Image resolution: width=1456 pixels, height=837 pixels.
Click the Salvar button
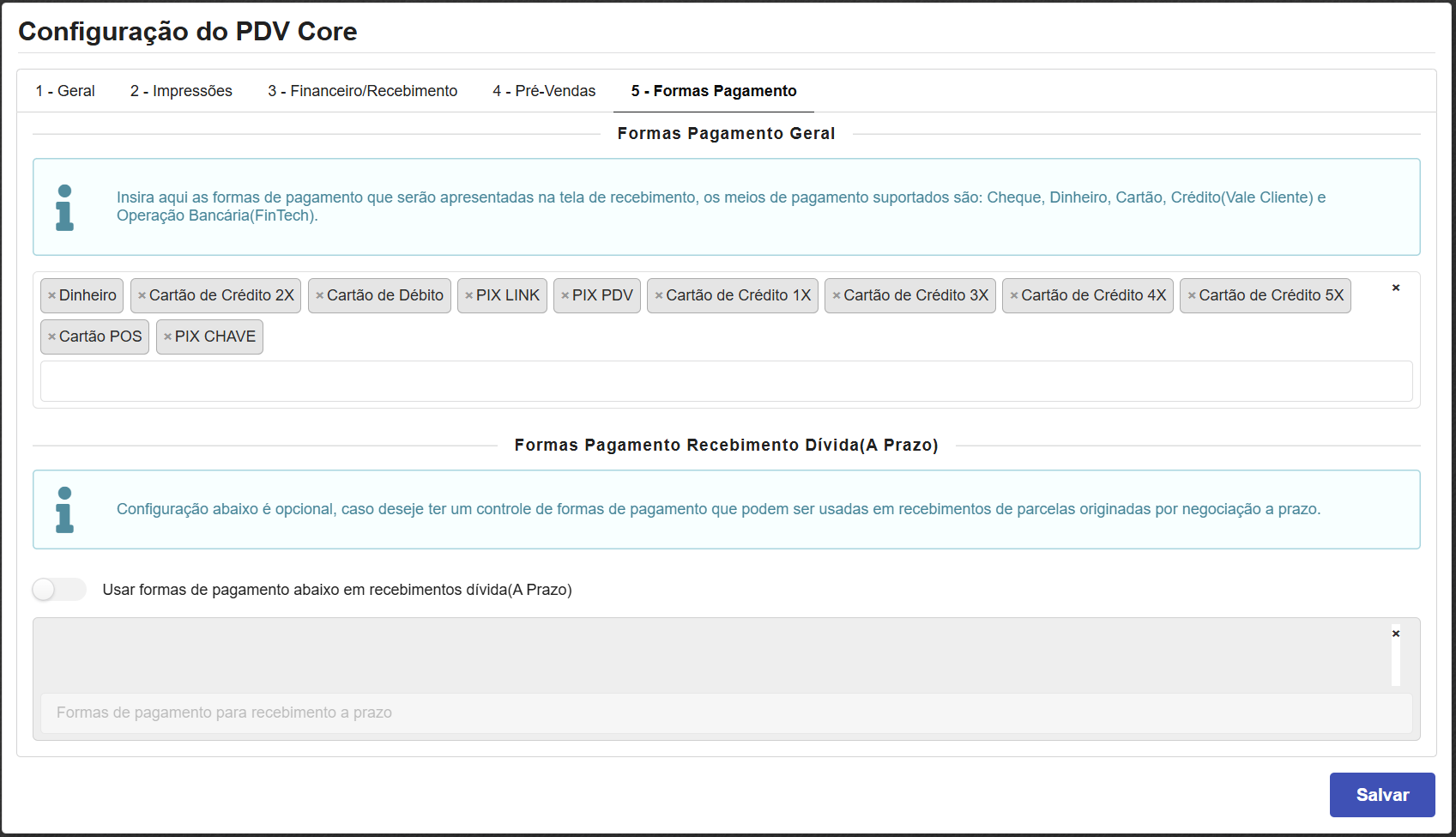click(x=1381, y=795)
